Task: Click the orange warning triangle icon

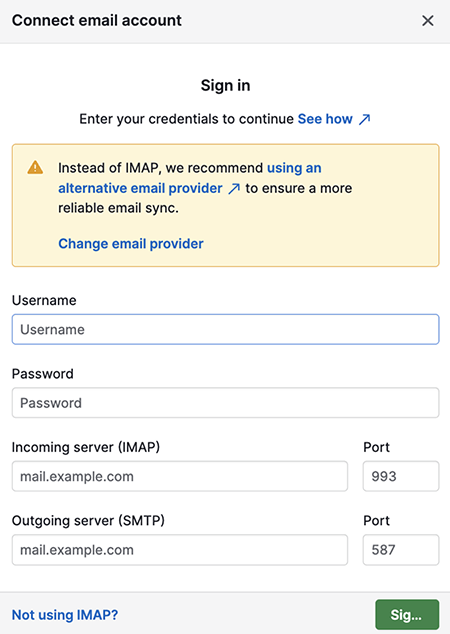Action: [35, 167]
